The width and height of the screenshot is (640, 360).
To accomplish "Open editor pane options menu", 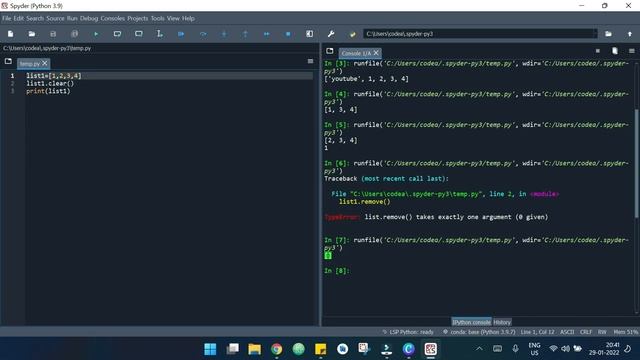I will [x=310, y=61].
